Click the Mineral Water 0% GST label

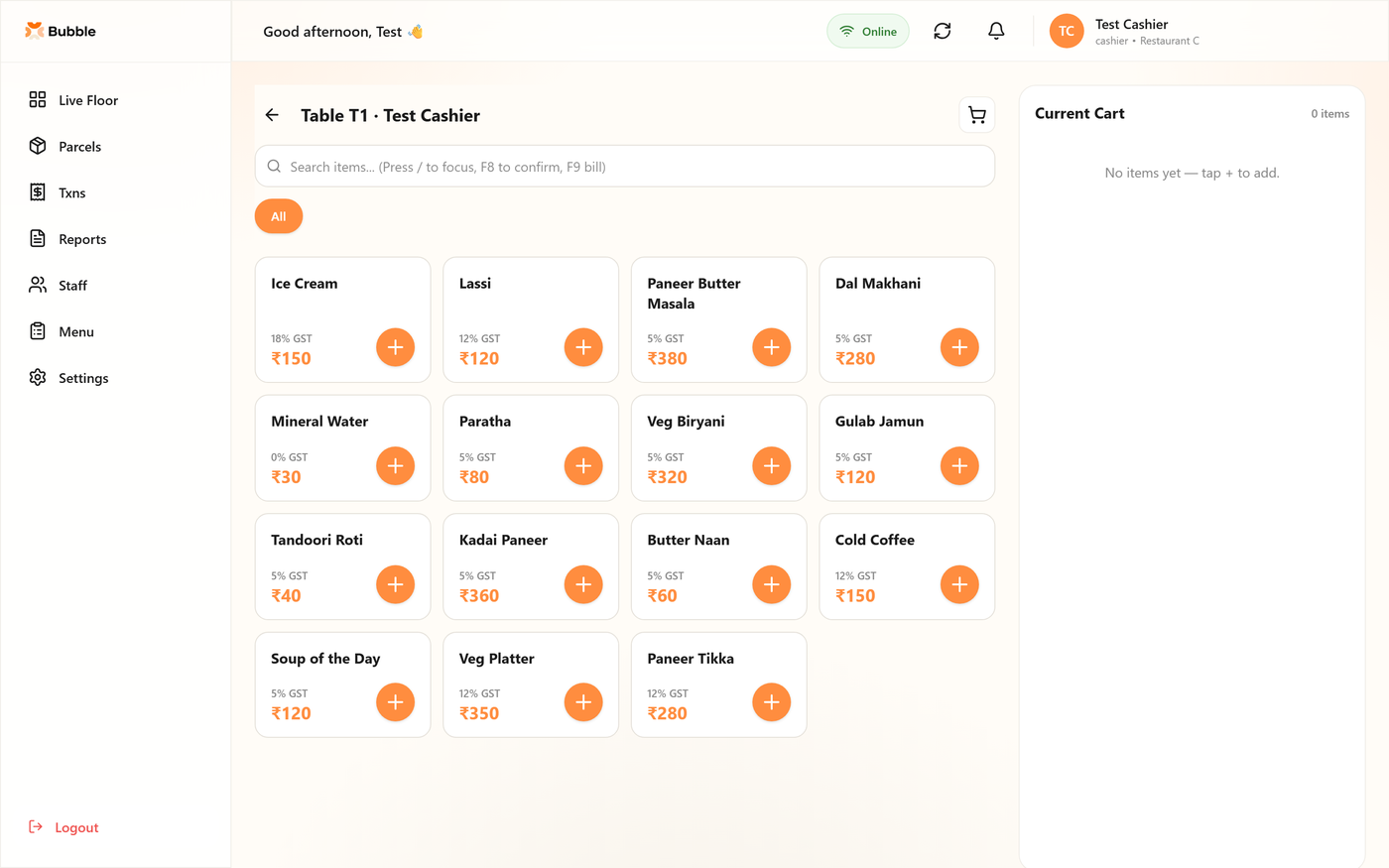tap(289, 457)
